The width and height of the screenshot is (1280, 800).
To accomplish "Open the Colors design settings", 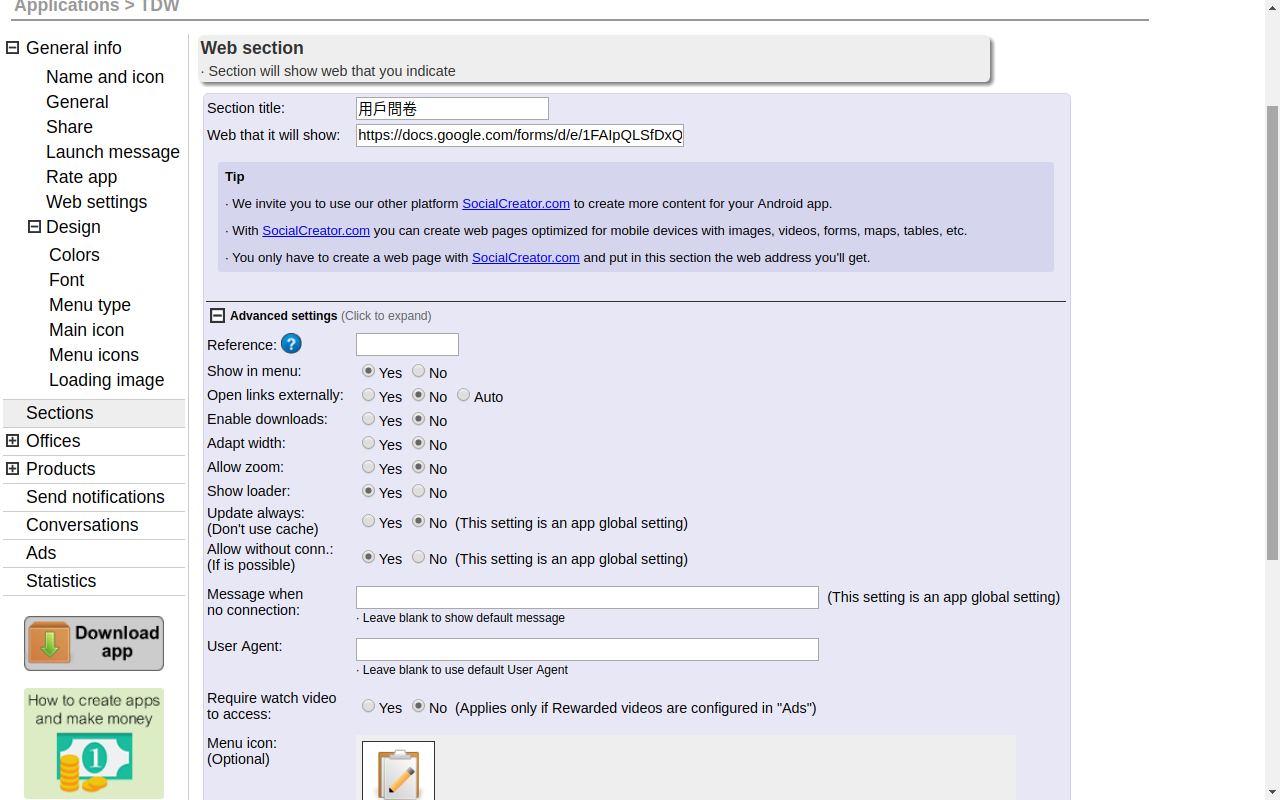I will click(x=74, y=255).
